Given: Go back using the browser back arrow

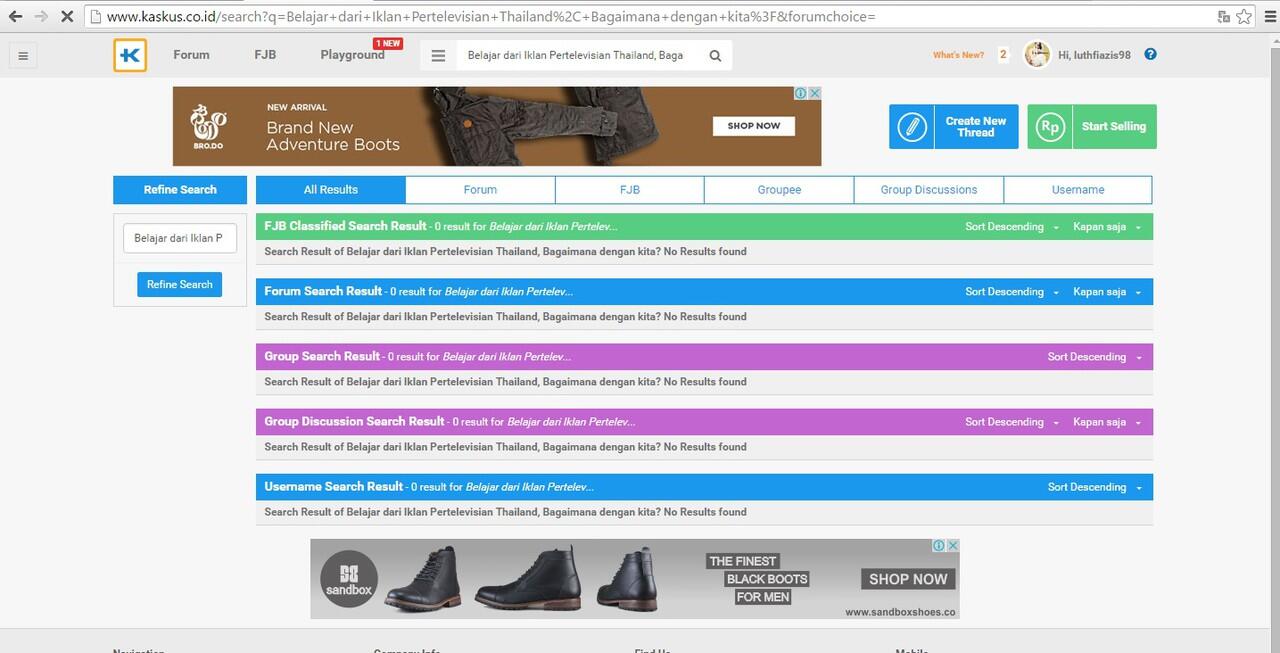Looking at the screenshot, I should [x=15, y=16].
